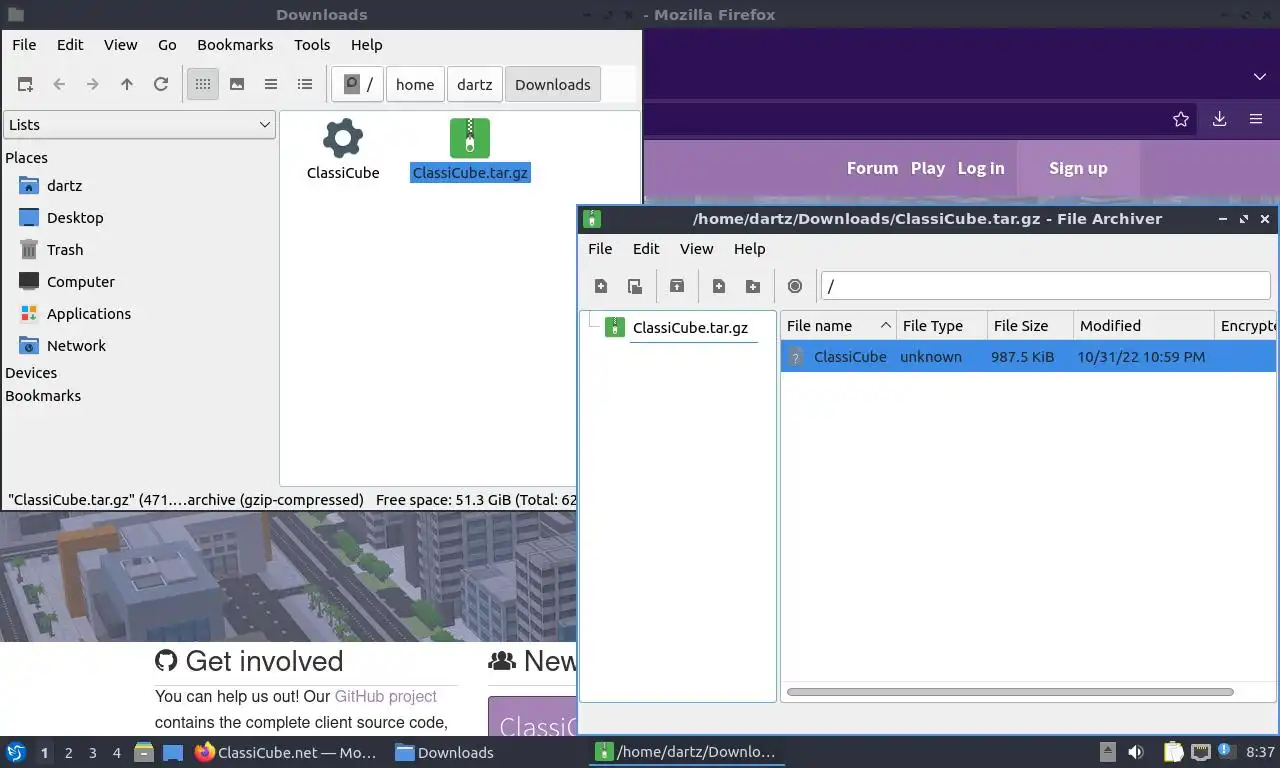Switch to compact view in file manager
The height and width of the screenshot is (768, 1280).
(271, 84)
